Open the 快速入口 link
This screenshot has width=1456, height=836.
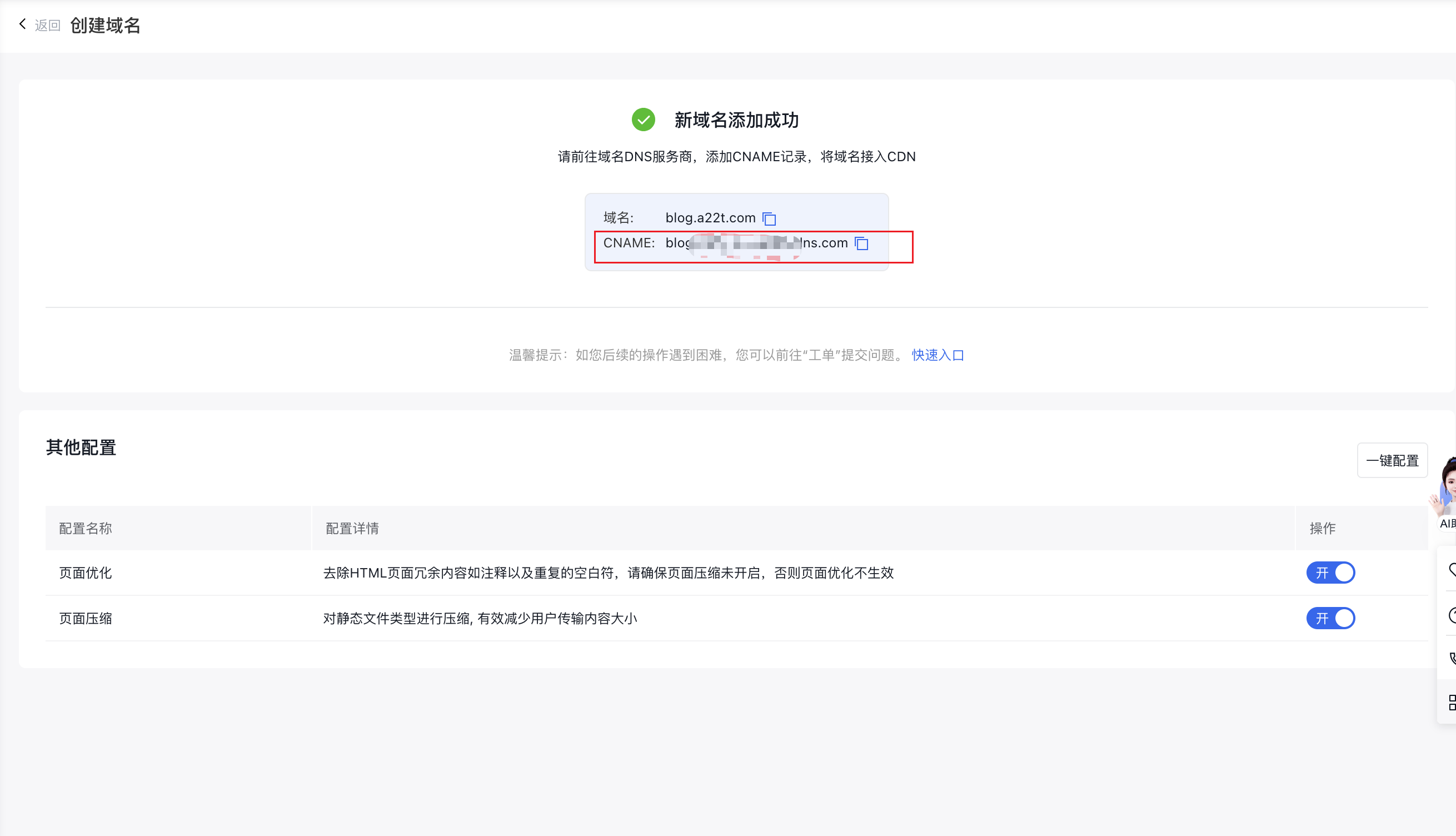[937, 355]
